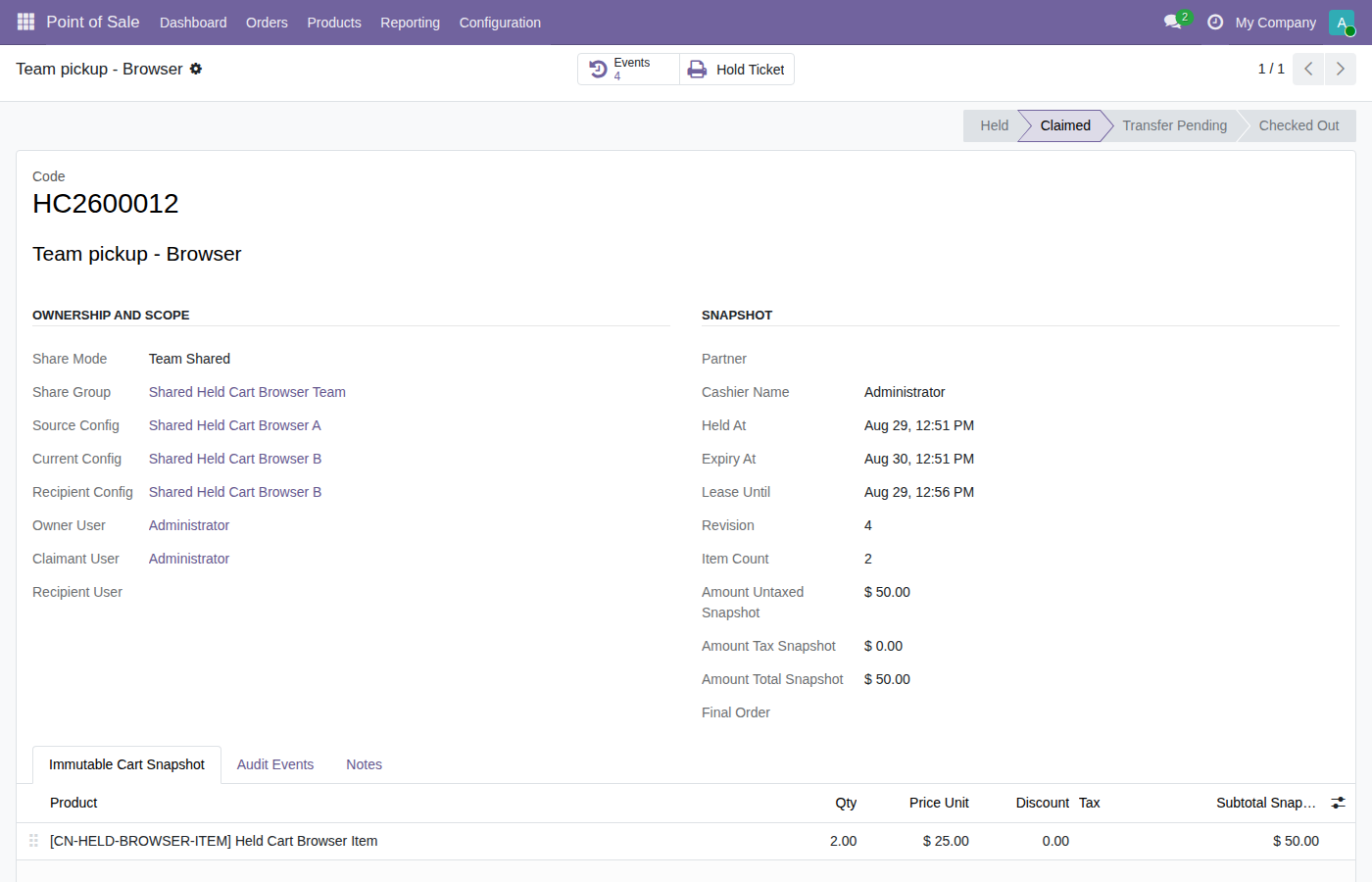Click the Item Count value 2

click(868, 559)
